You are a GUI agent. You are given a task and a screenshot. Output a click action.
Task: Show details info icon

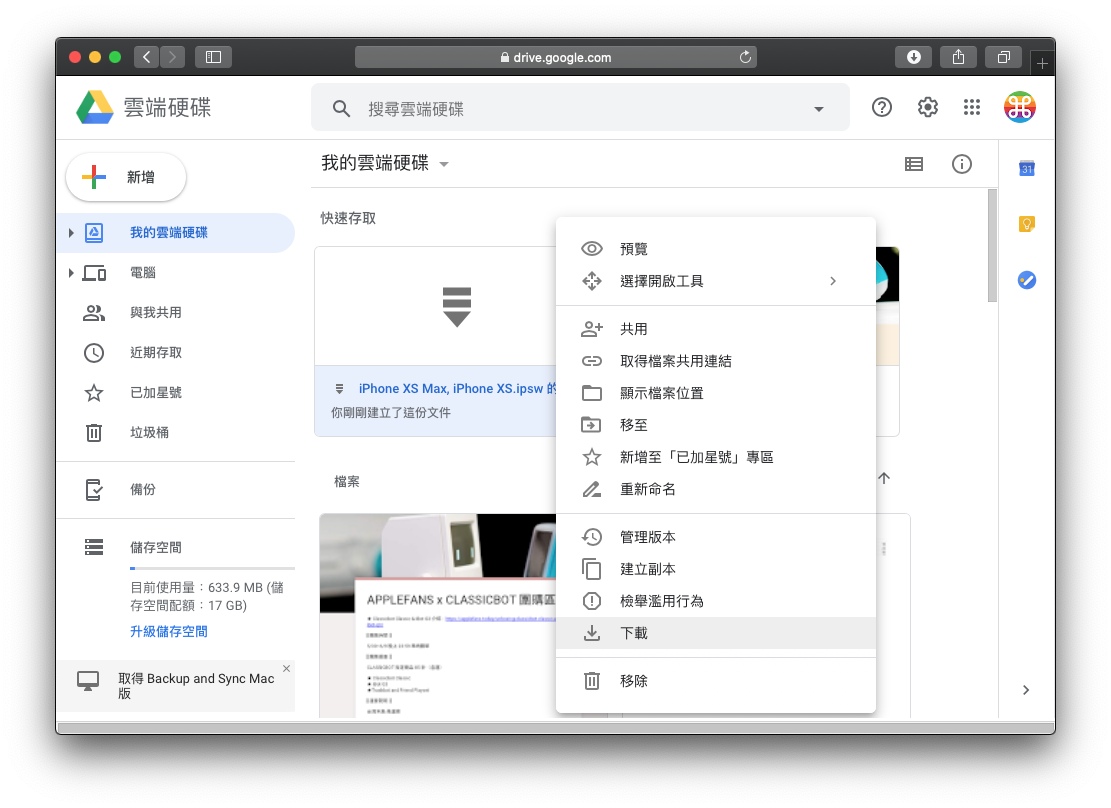pyautogui.click(x=961, y=164)
